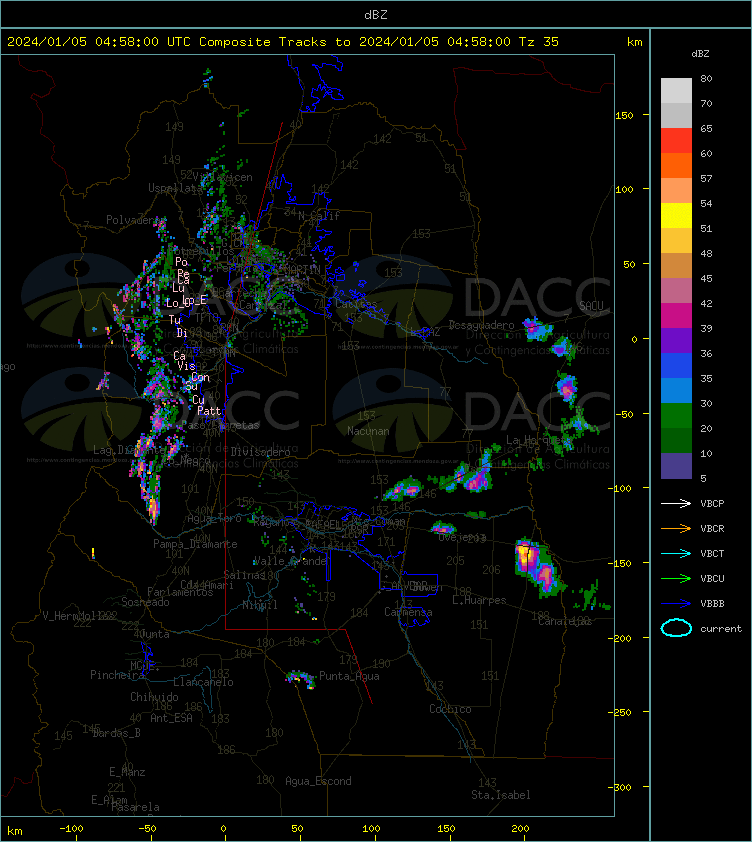The width and height of the screenshot is (752, 842).
Task: Click the 'VBBB' legend label
Action: click(x=712, y=604)
